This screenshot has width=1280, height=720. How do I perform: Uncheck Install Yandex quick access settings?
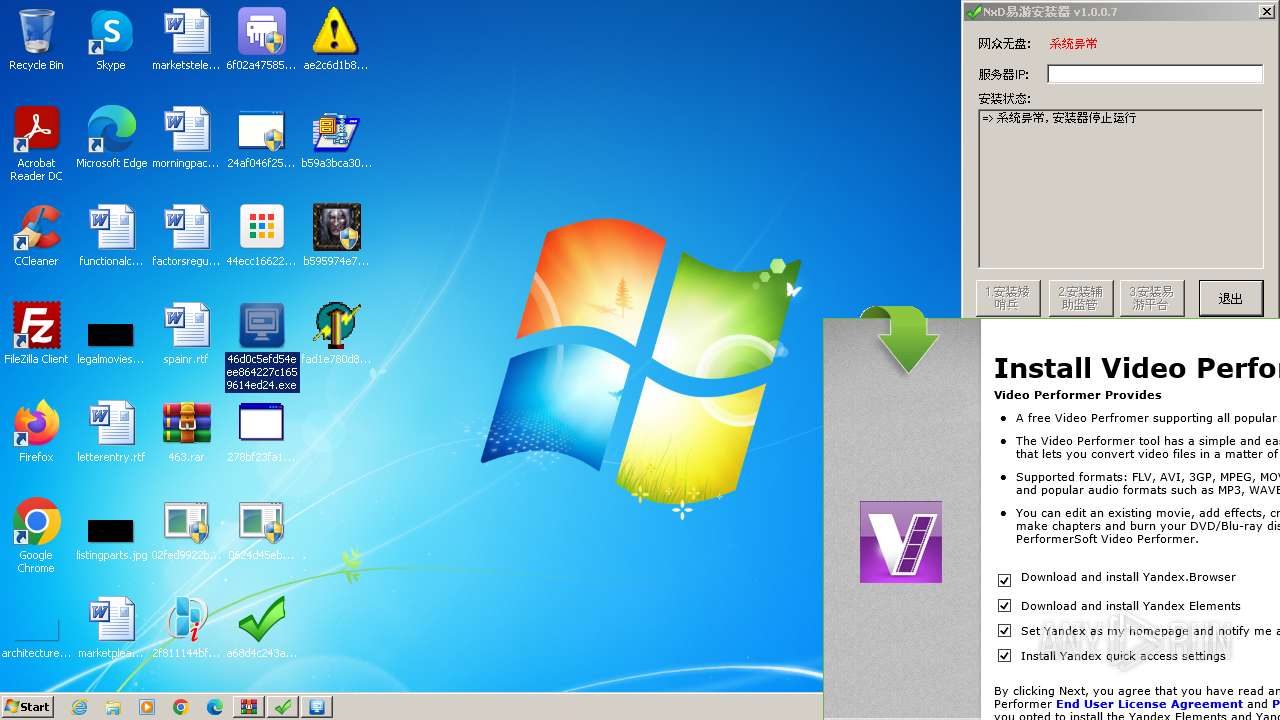[x=1004, y=656]
